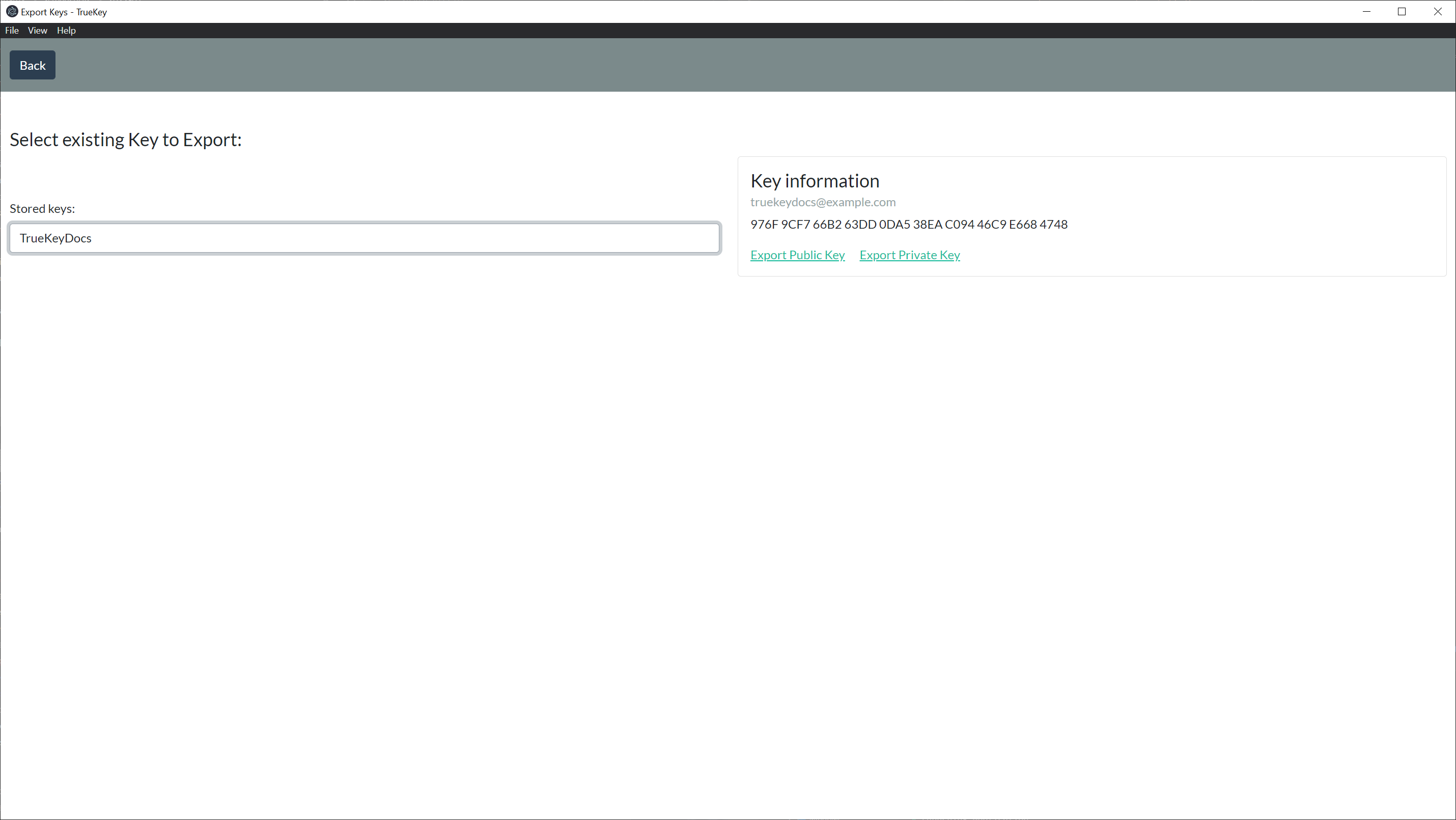Click blank area inside Key information card
The width and height of the screenshot is (1456, 820).
pyautogui.click(x=1244, y=226)
